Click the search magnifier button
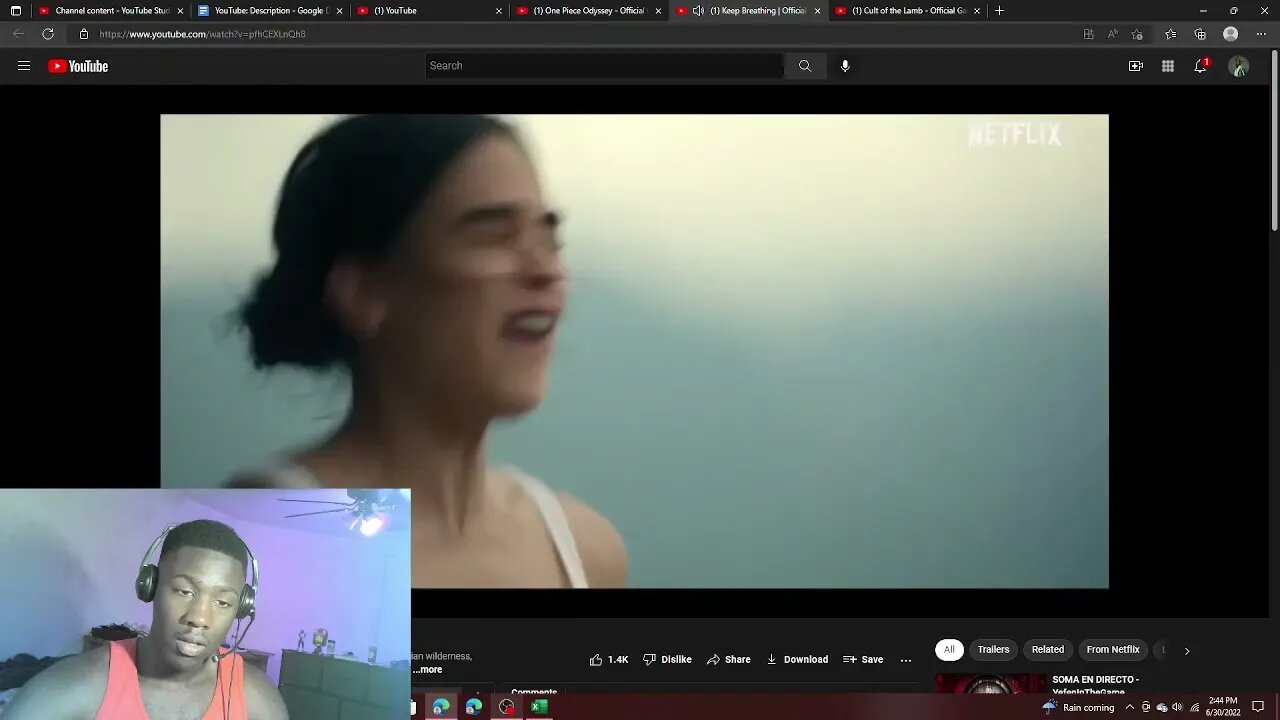The image size is (1280, 720). click(805, 66)
